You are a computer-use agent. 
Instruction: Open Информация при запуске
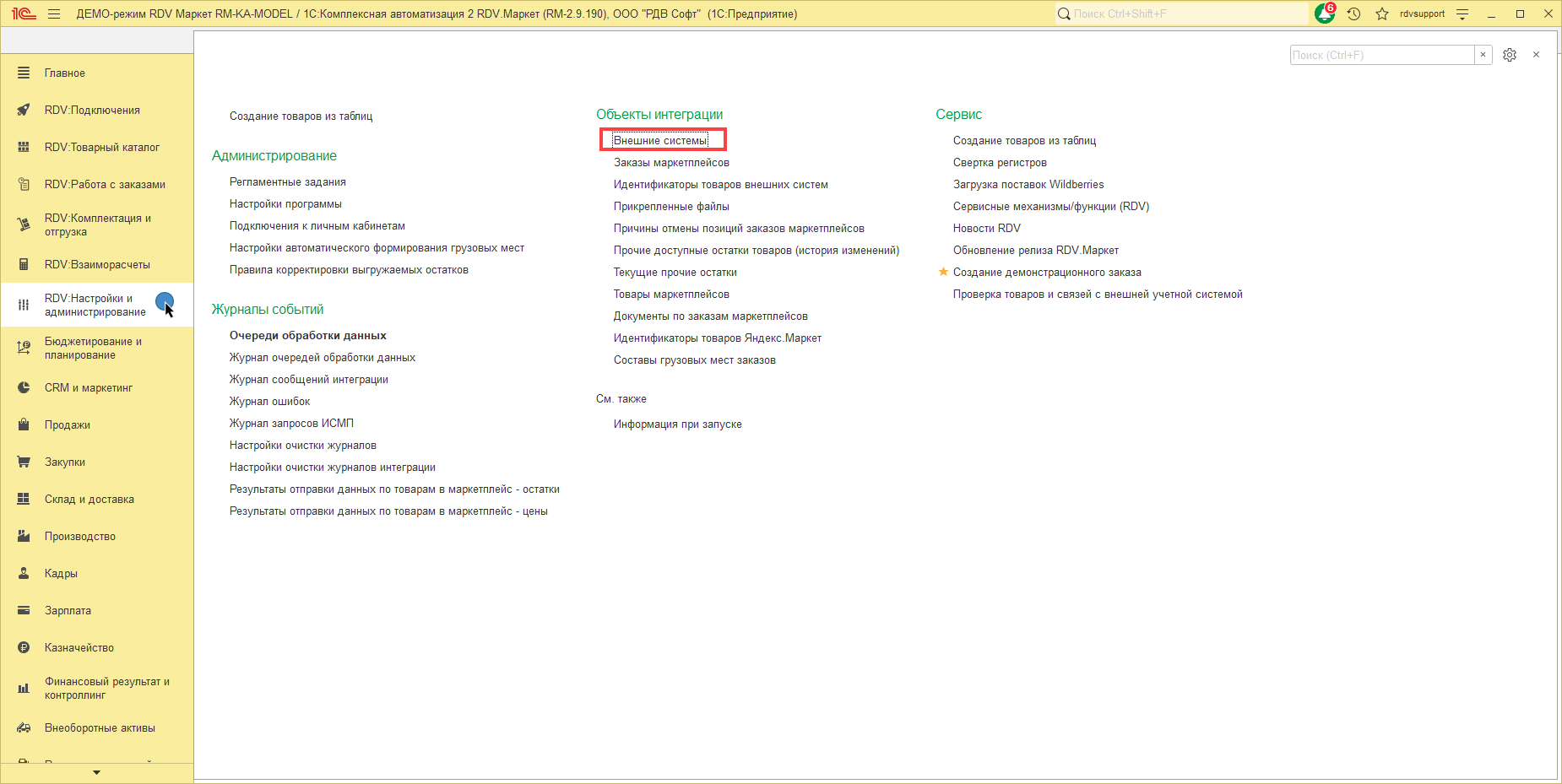point(678,424)
